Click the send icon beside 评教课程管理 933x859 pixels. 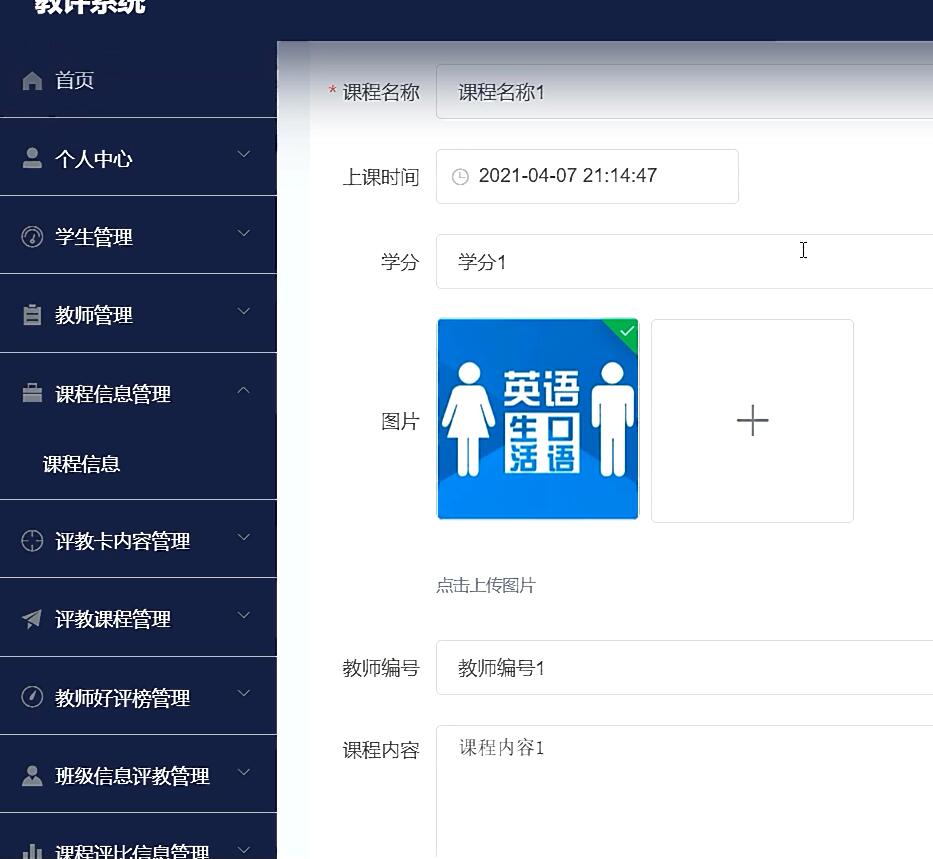[32, 618]
